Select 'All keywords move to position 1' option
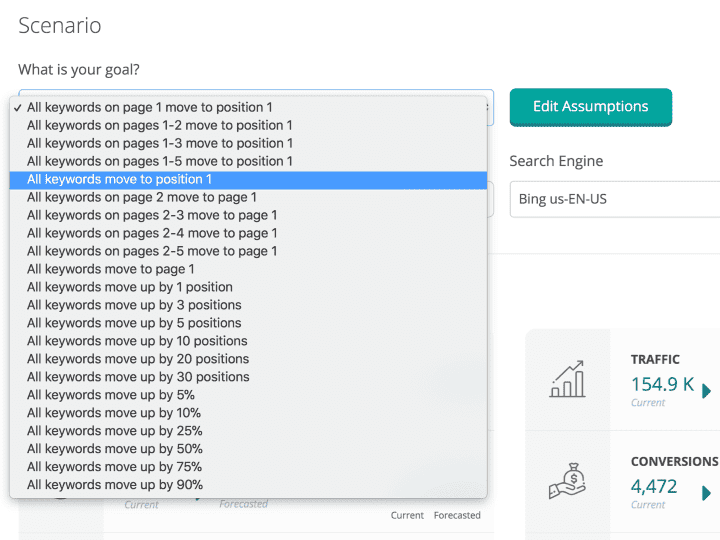This screenshot has height=540, width=720. click(x=119, y=179)
